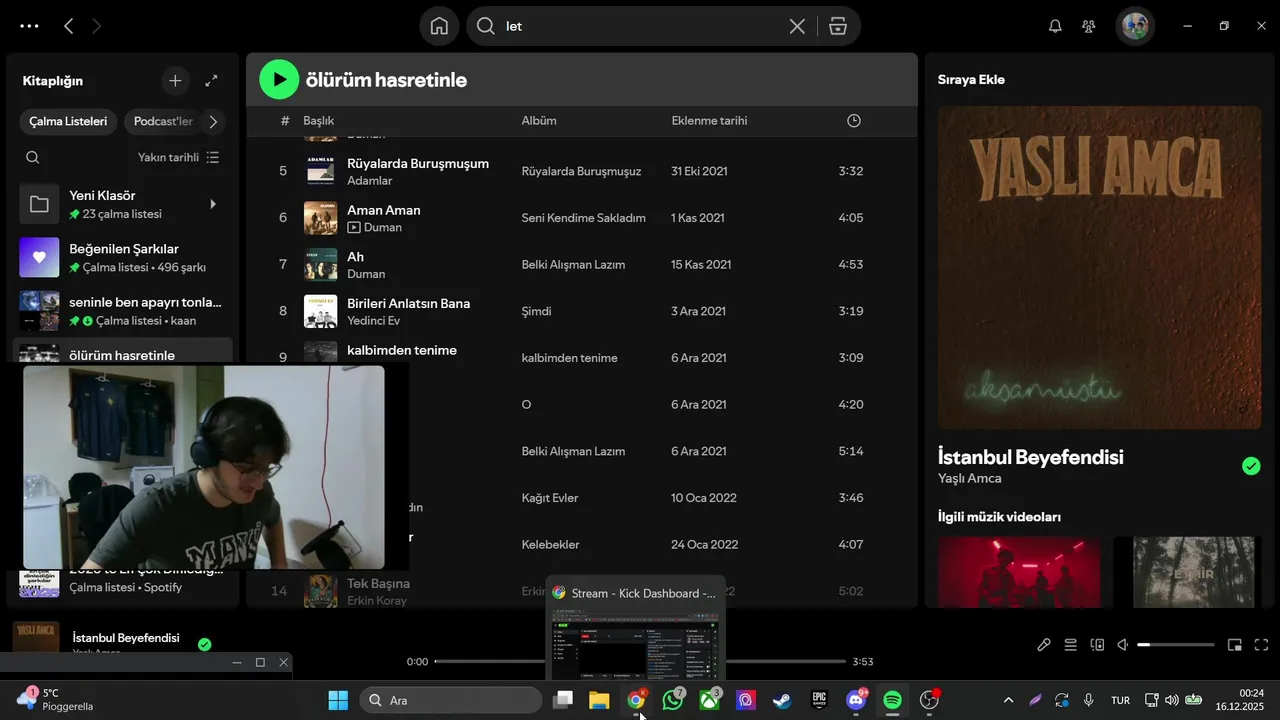Open WhatsApp from the taskbar
The width and height of the screenshot is (1280, 720).
pos(673,700)
